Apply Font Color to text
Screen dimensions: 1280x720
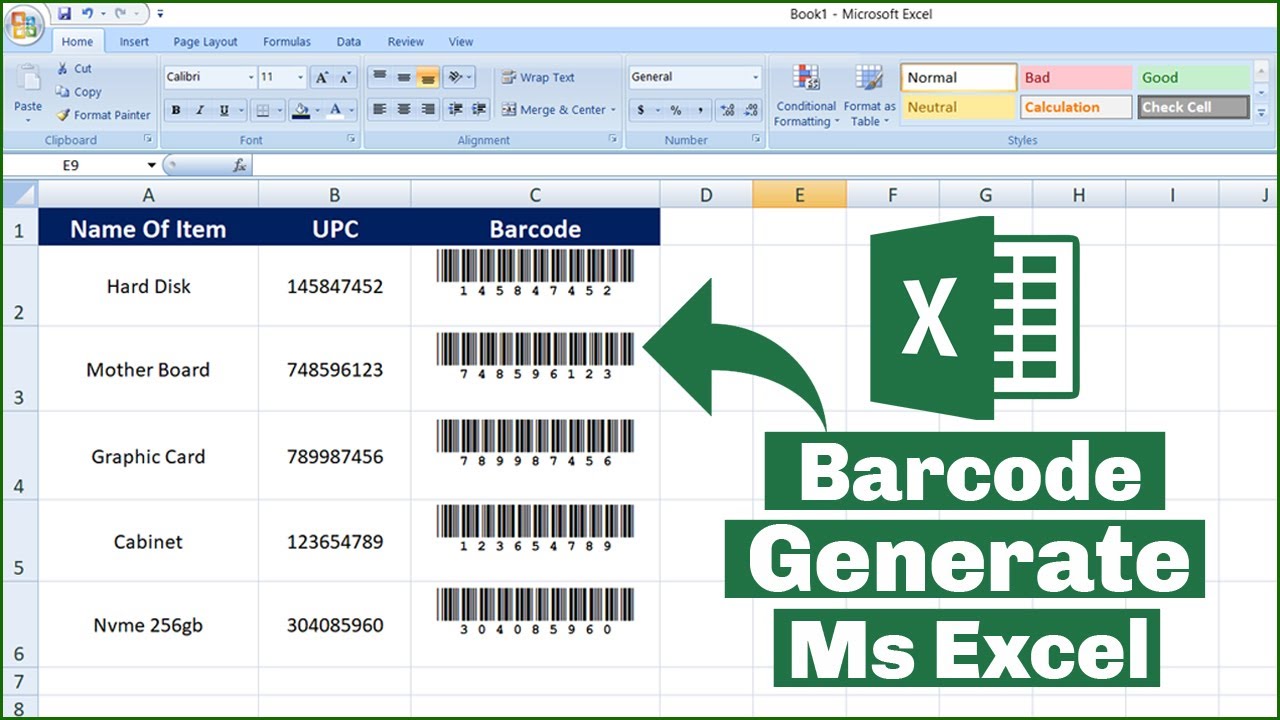335,110
